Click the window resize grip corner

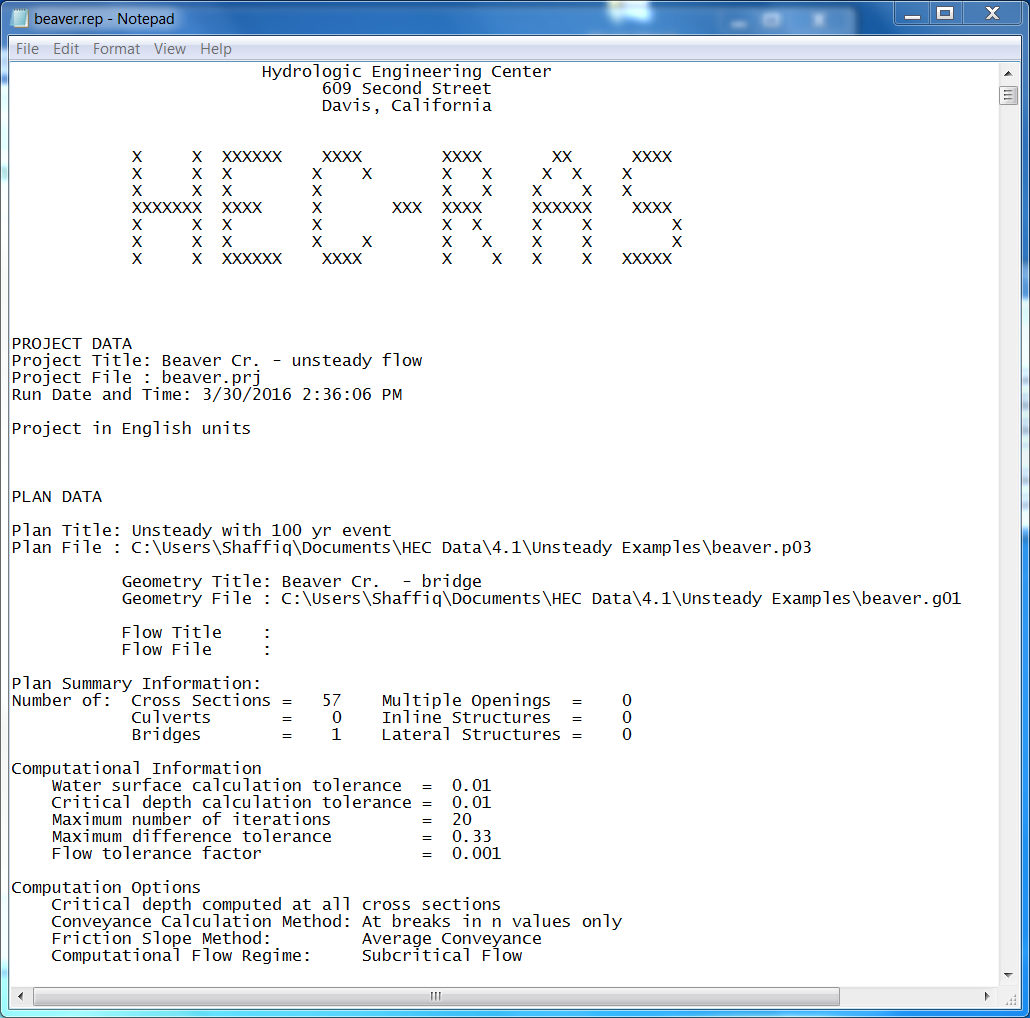[x=1010, y=998]
